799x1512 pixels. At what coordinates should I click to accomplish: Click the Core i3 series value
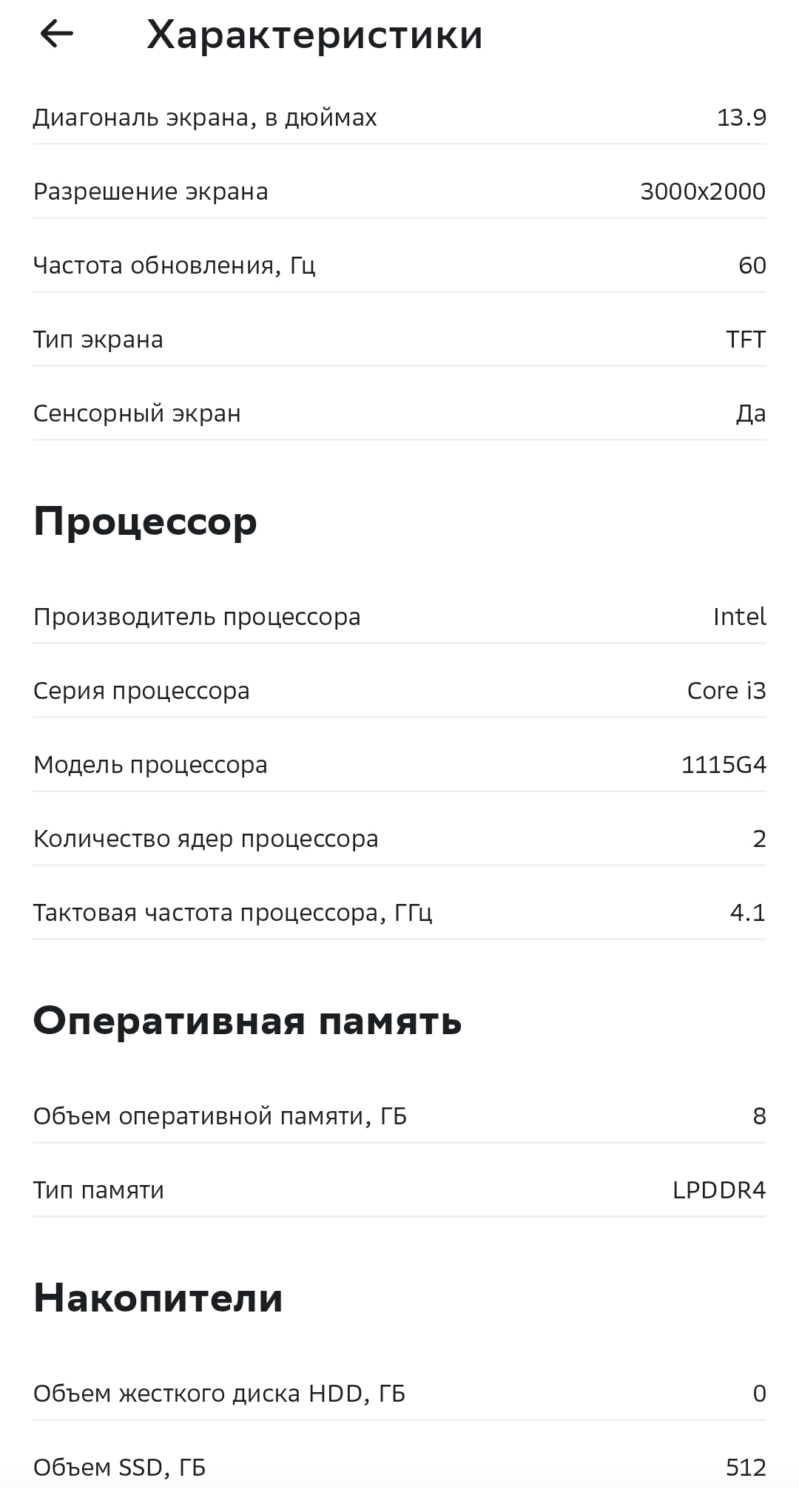[x=726, y=691]
